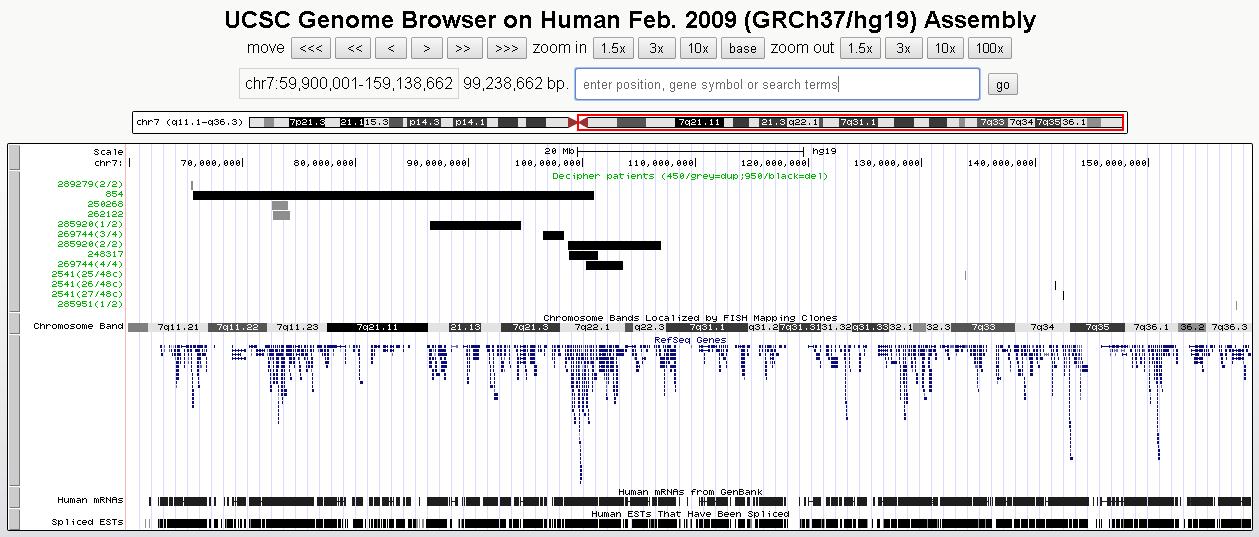Zoom in 1.5x
1259x537 pixels.
pos(613,48)
